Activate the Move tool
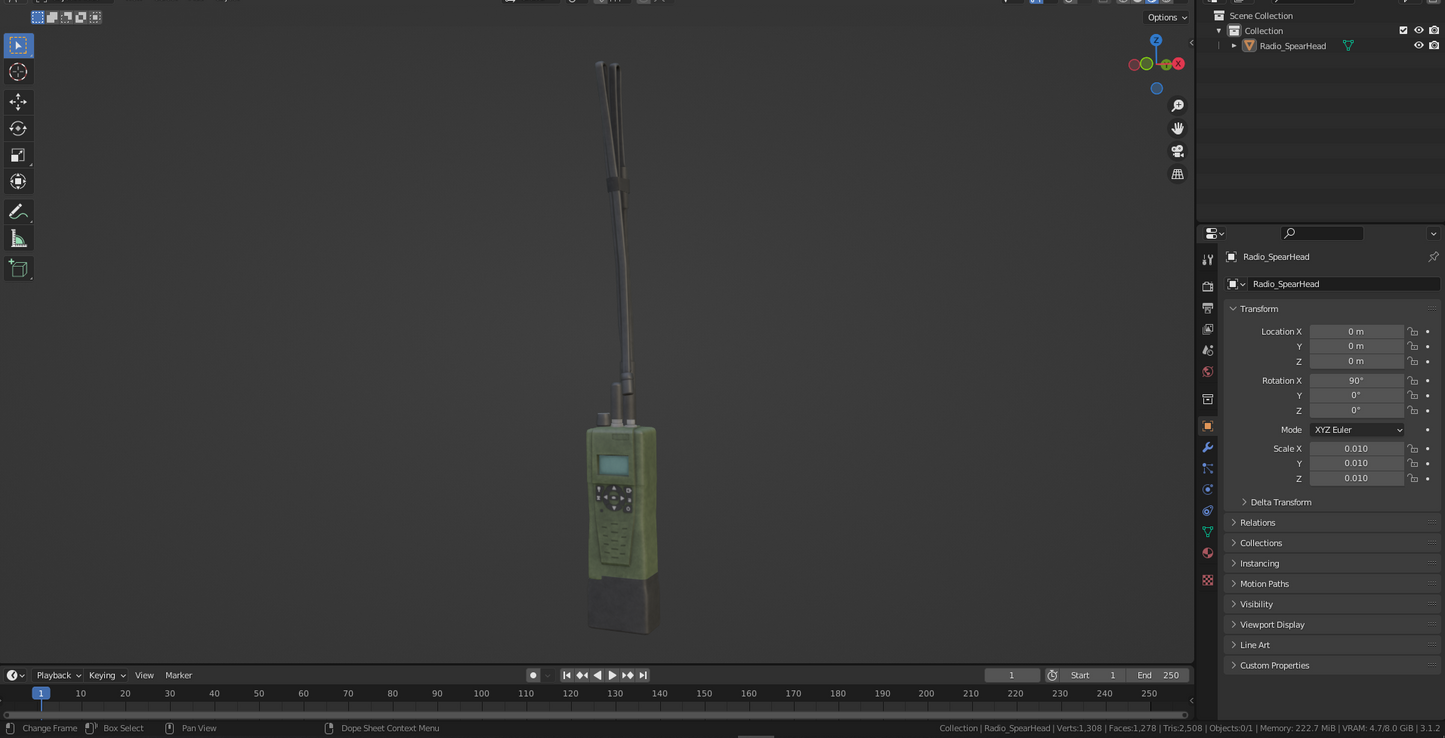1445x738 pixels. 18,102
